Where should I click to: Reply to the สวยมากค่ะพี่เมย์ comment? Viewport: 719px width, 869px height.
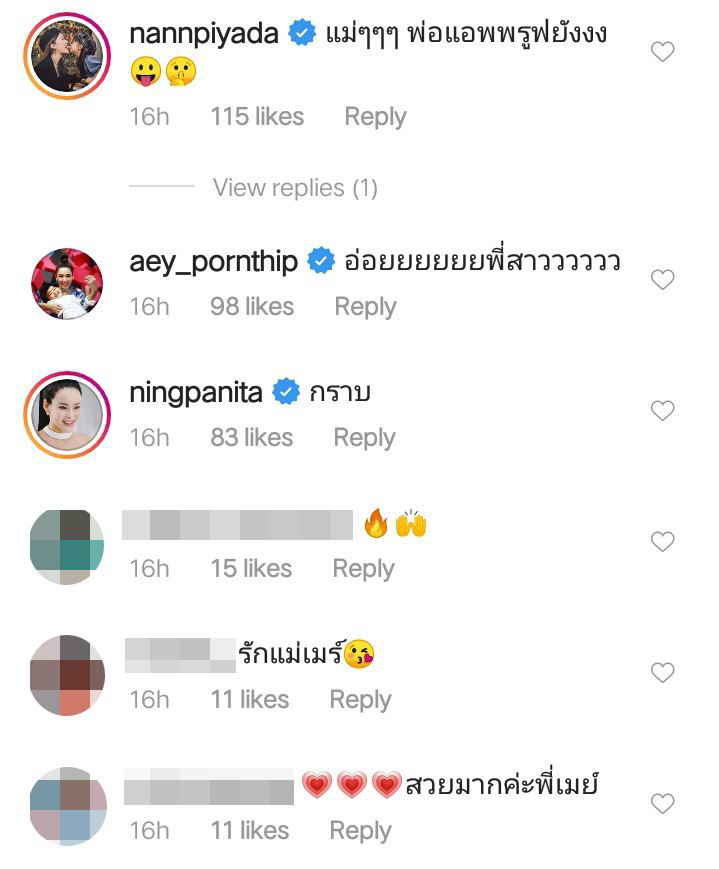click(x=359, y=830)
